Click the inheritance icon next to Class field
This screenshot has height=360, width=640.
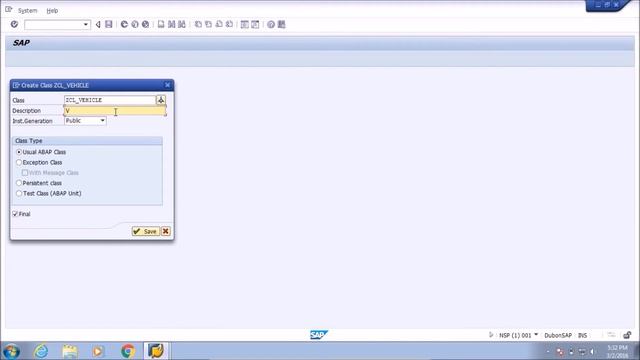tap(161, 100)
